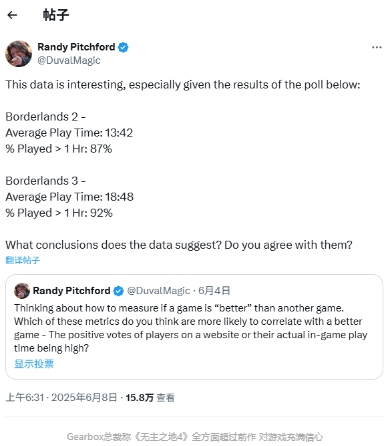Click the post timestamp 上午6:31 · 2025年6月8日
391x446 pixels.
click(61, 397)
